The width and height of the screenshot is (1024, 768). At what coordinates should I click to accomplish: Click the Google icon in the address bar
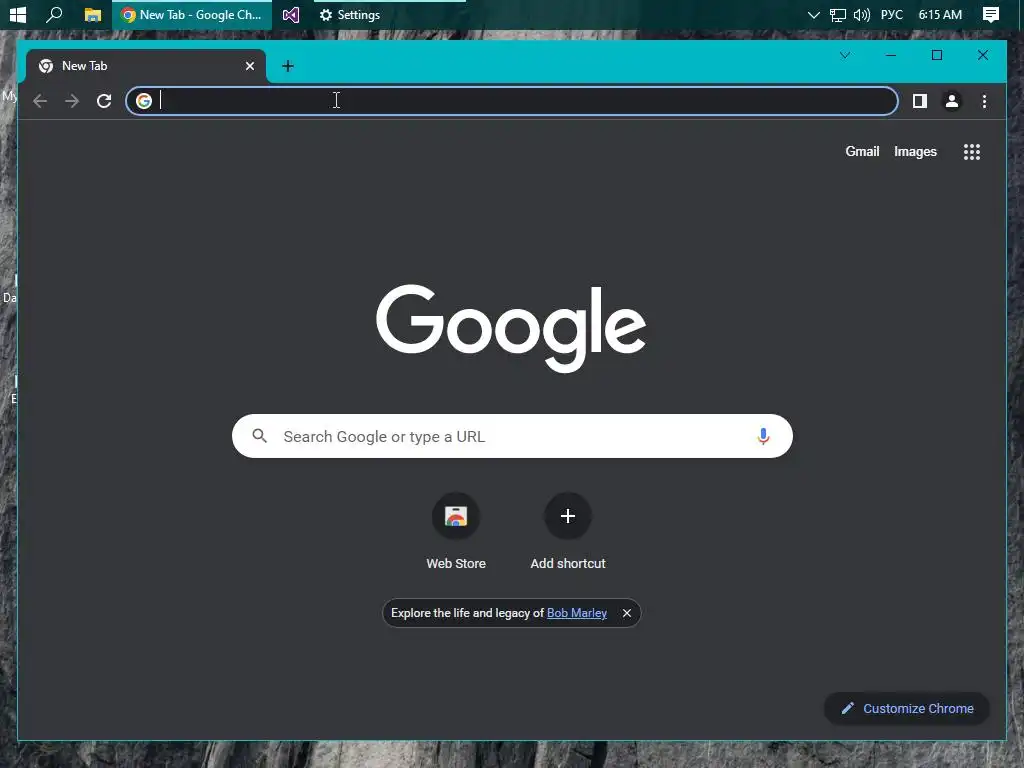(144, 101)
